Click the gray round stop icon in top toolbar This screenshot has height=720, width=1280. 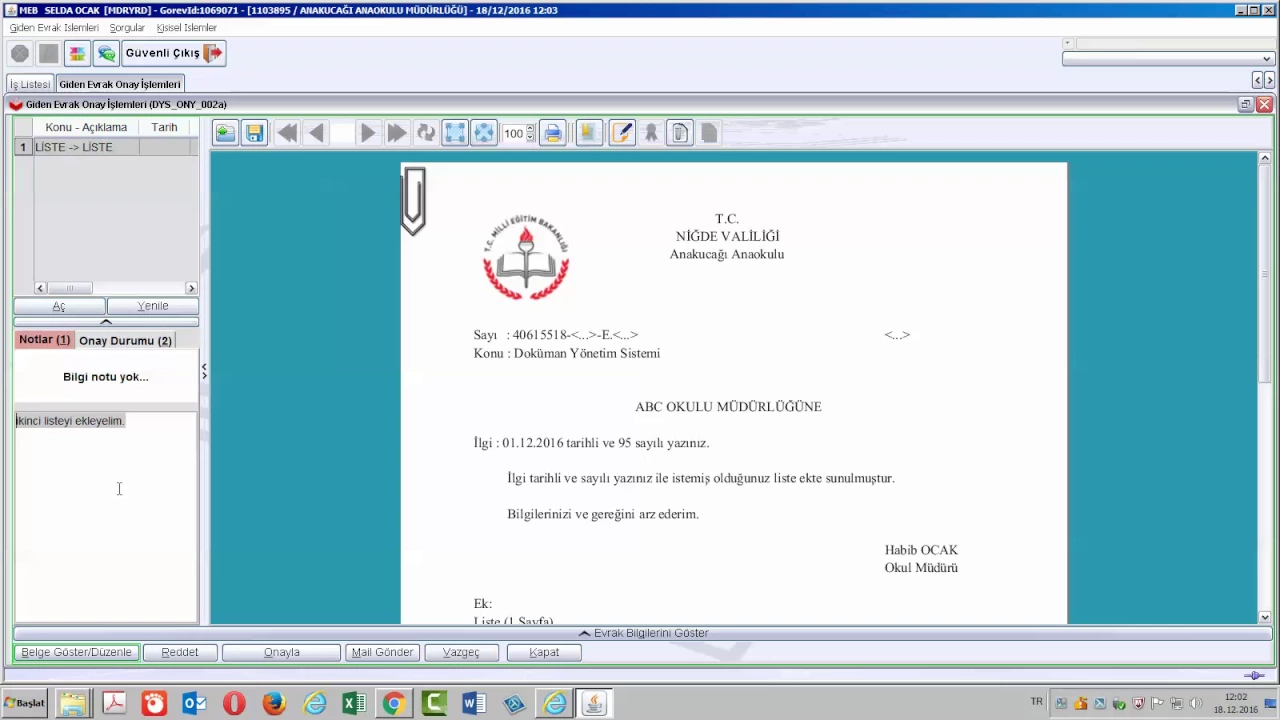click(20, 53)
